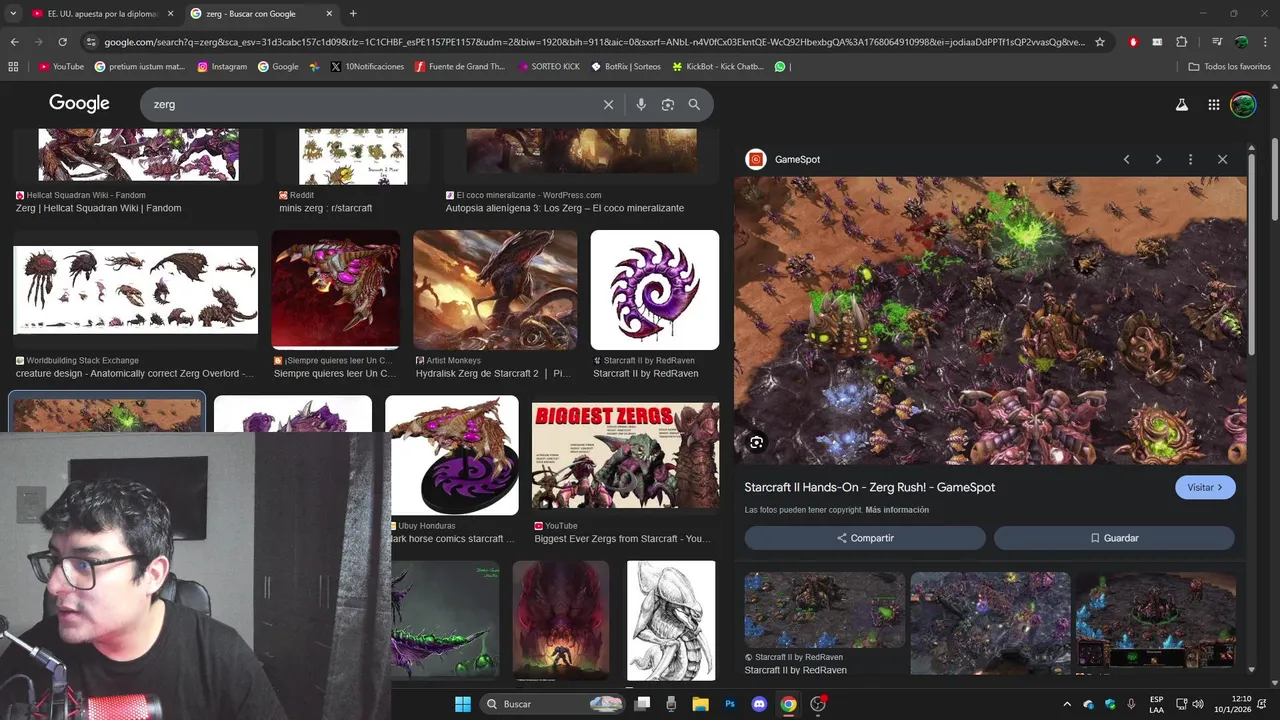
Task: Open the Hydralisk Zerg de Starcraft 2 thumbnail
Action: click(495, 290)
